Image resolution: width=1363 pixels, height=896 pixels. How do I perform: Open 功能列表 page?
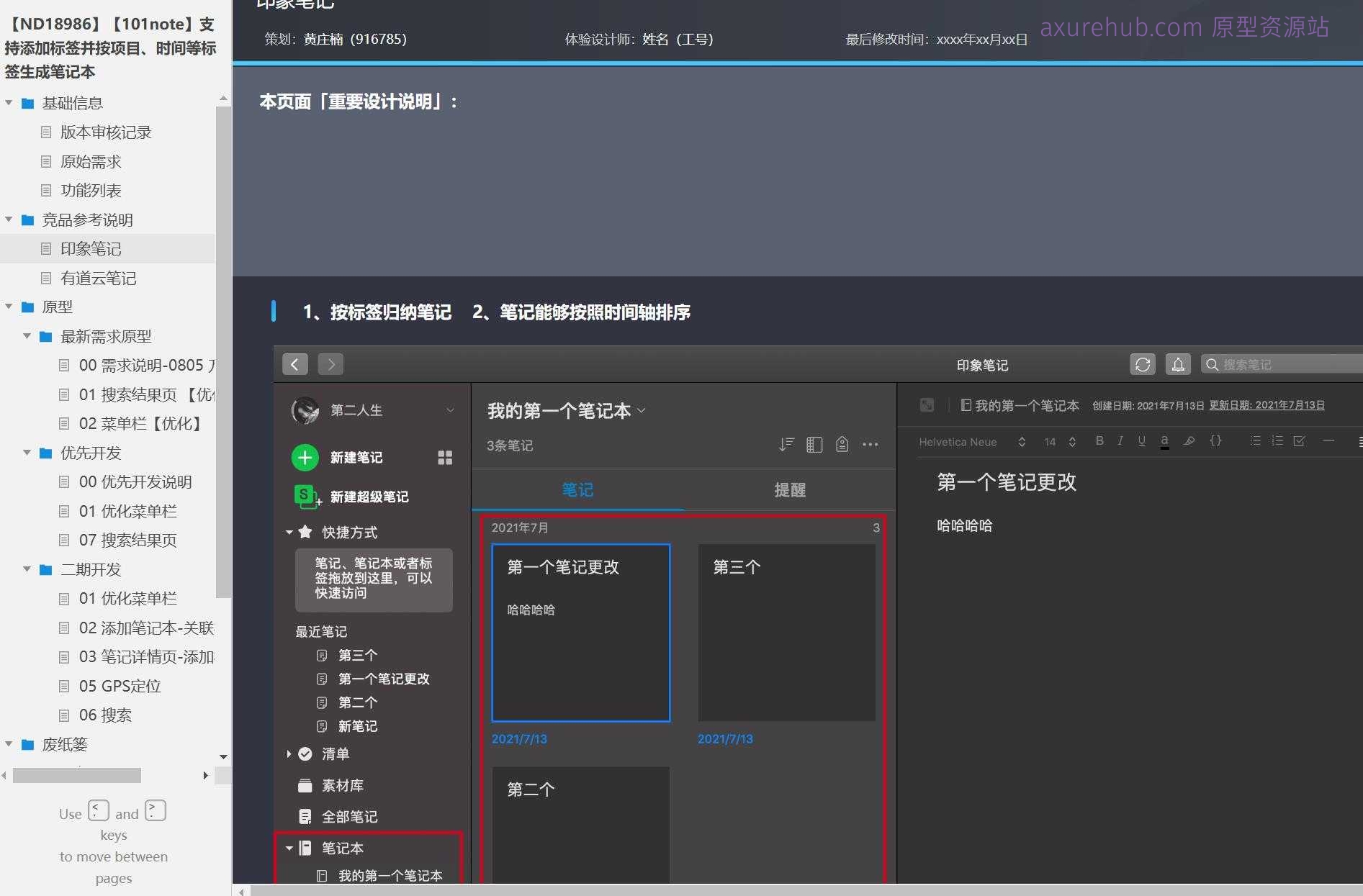(x=91, y=191)
